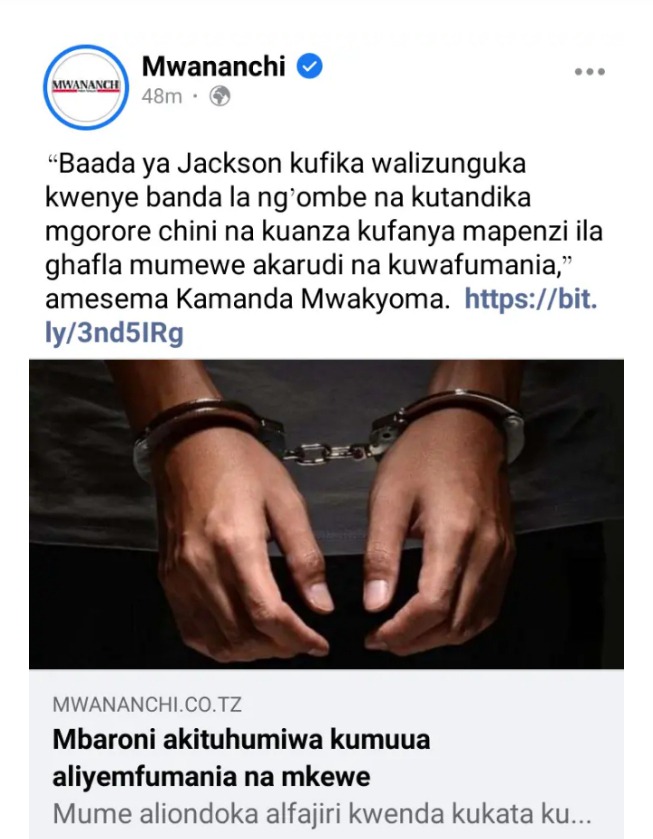The width and height of the screenshot is (653, 839).
Task: Open the bit.ly/3nd5IRg link
Action: [321, 316]
